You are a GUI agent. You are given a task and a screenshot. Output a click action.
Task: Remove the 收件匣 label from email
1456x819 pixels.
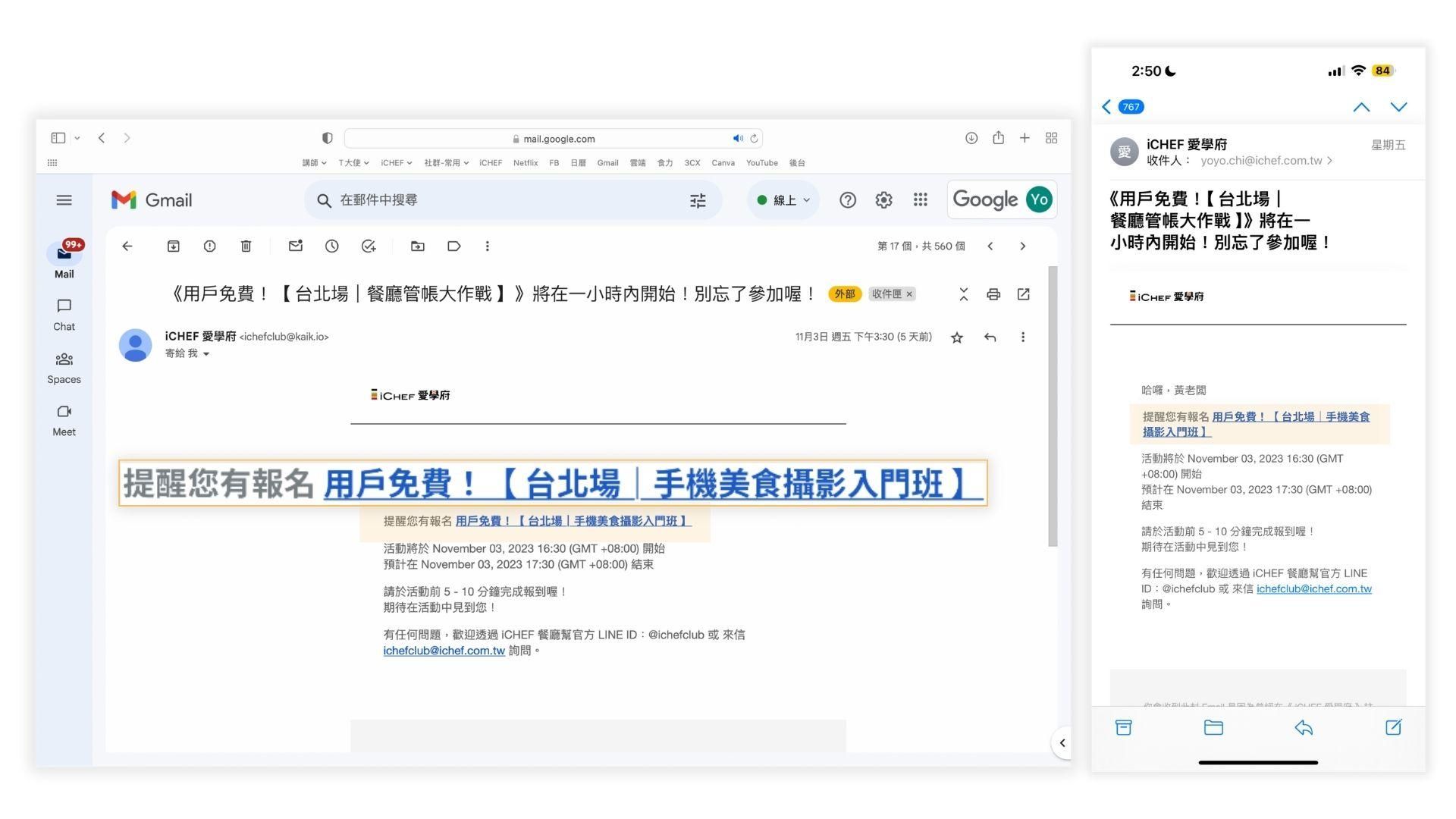(909, 294)
